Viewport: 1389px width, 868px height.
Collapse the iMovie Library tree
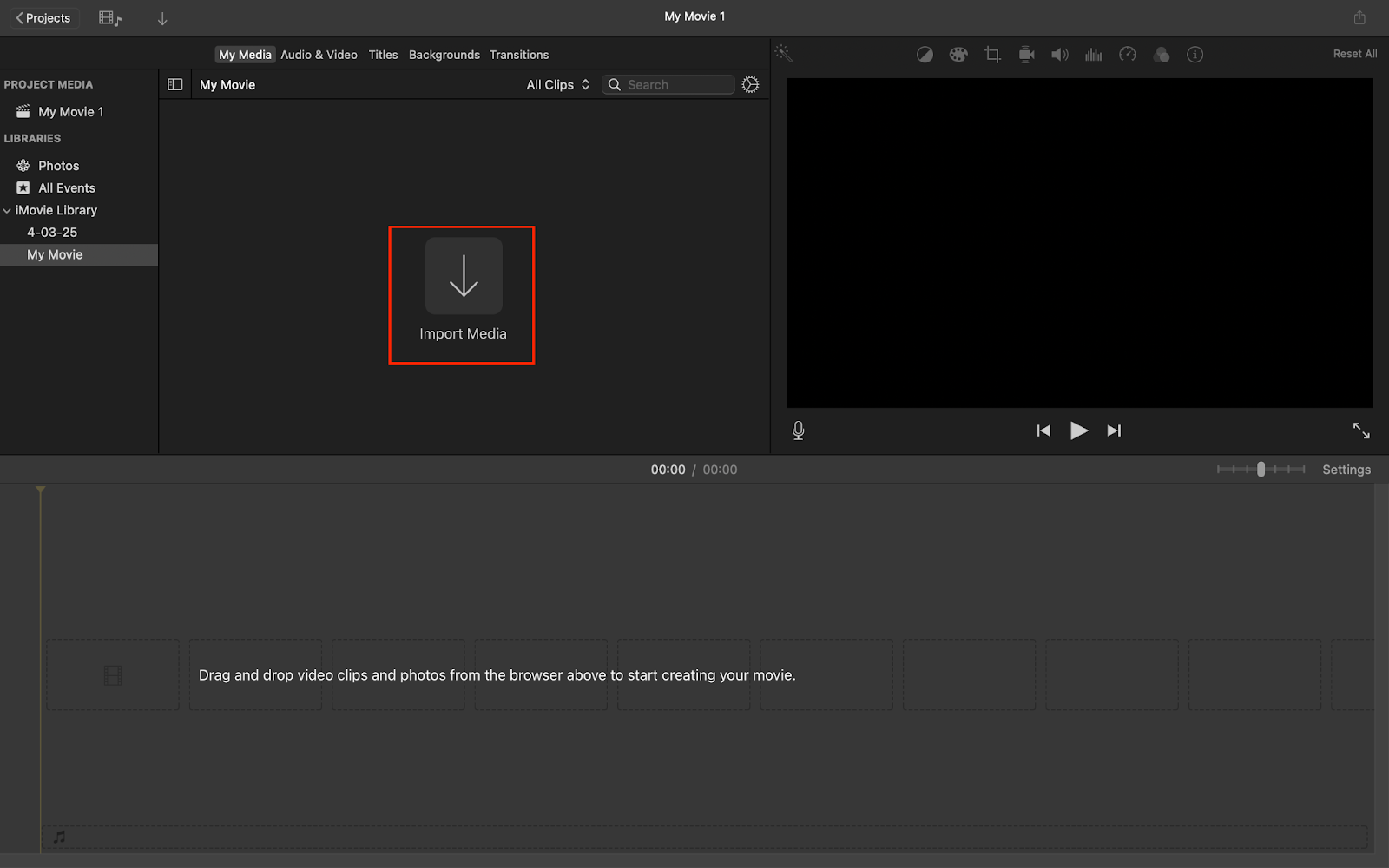coord(7,211)
